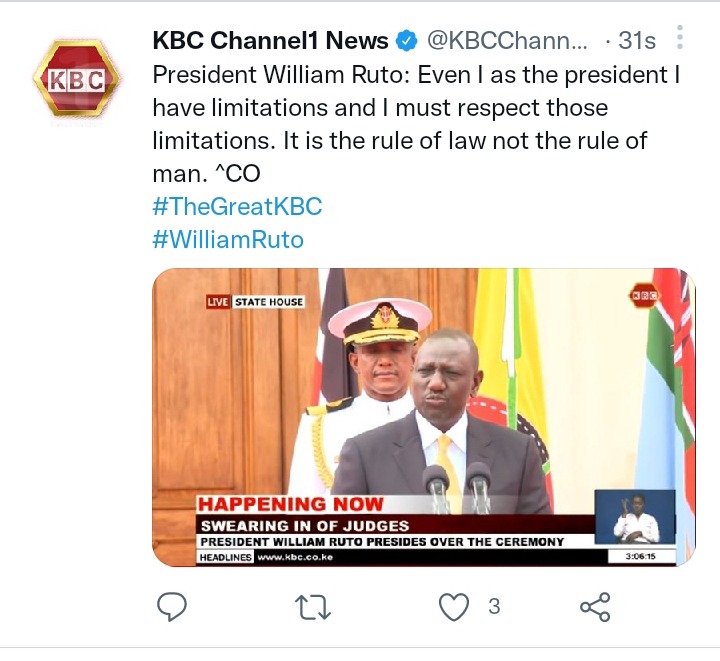
Task: Open the #TheGreatKBC hashtag
Action: (x=237, y=206)
